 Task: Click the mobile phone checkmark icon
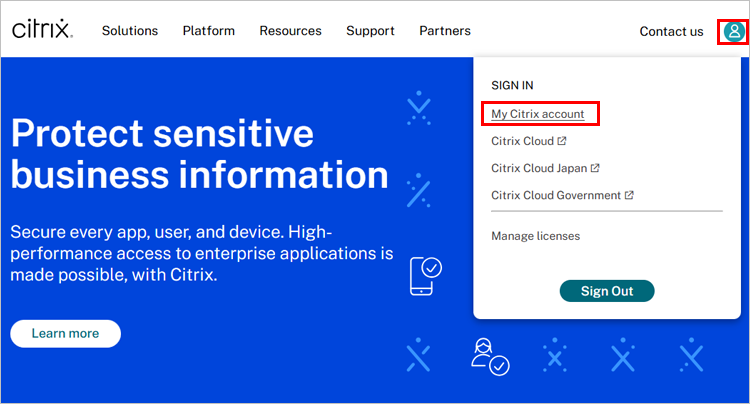point(425,275)
